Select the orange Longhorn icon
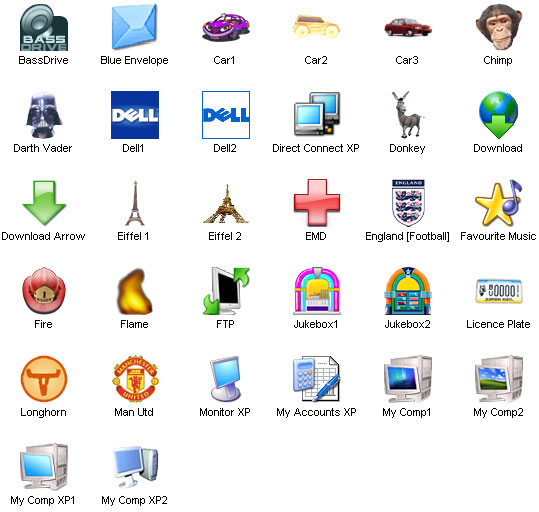This screenshot has height=512, width=539. pos(44,379)
